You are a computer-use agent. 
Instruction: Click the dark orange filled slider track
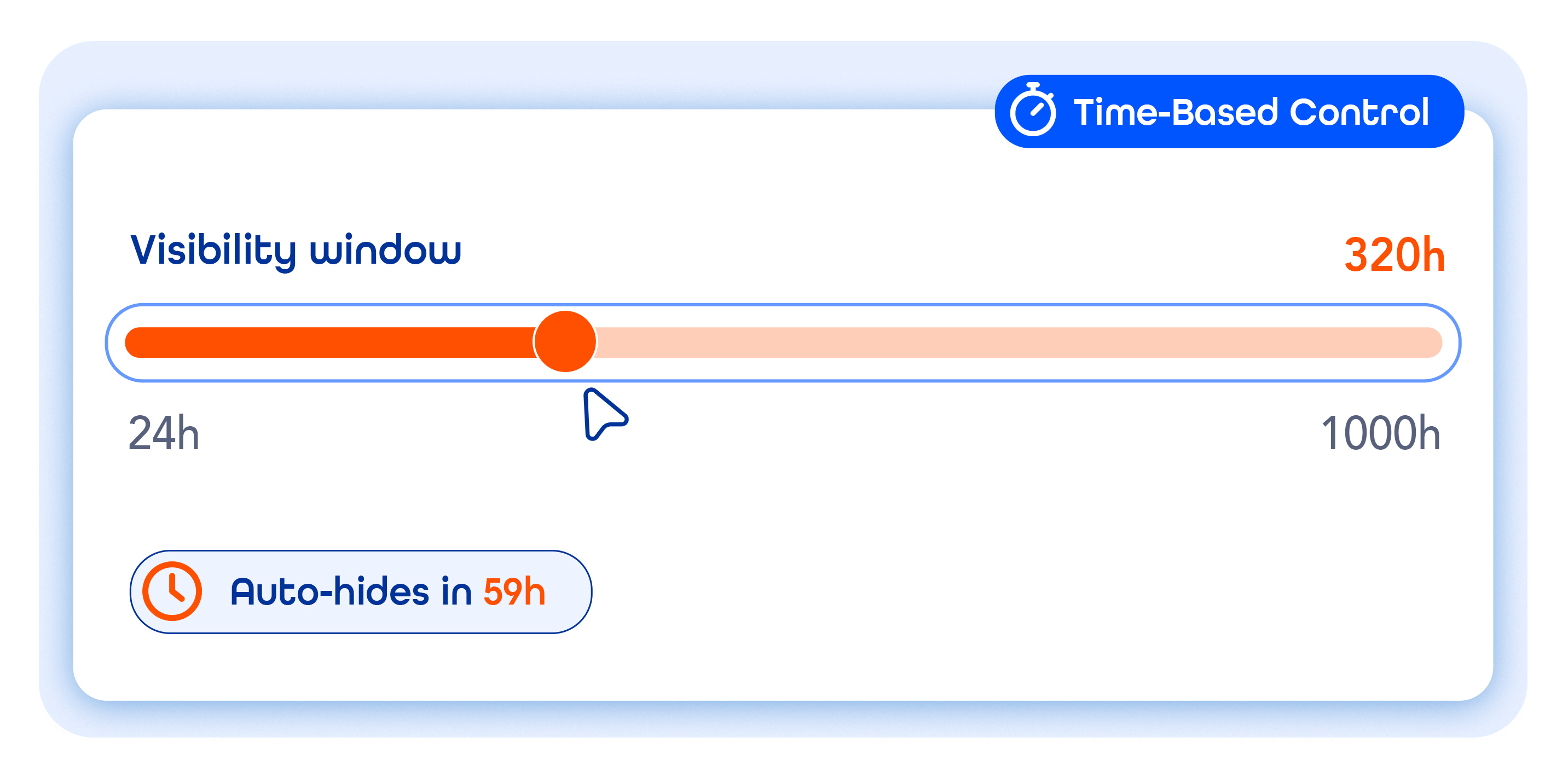tap(329, 342)
